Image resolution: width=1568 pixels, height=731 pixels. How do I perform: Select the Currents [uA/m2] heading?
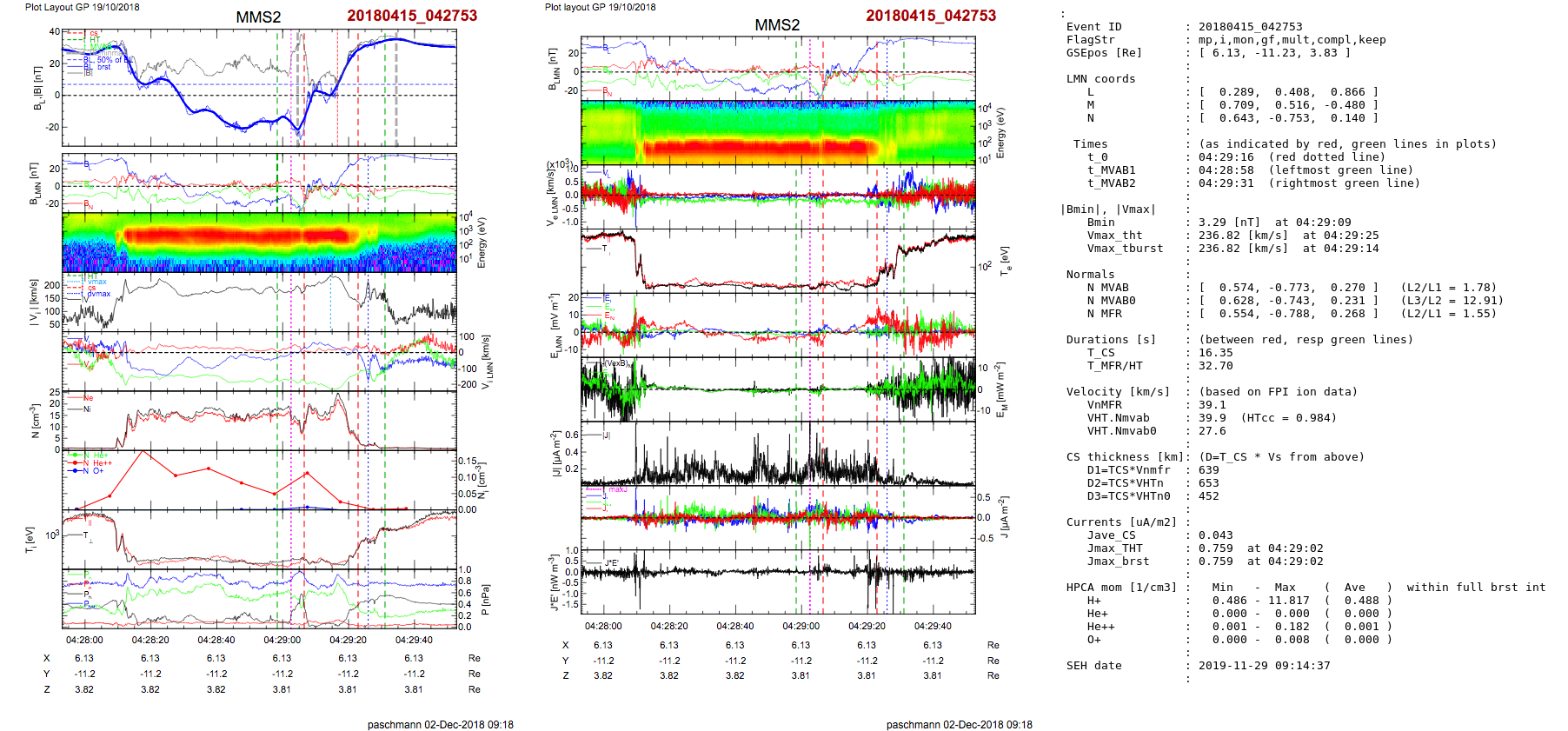1121,522
